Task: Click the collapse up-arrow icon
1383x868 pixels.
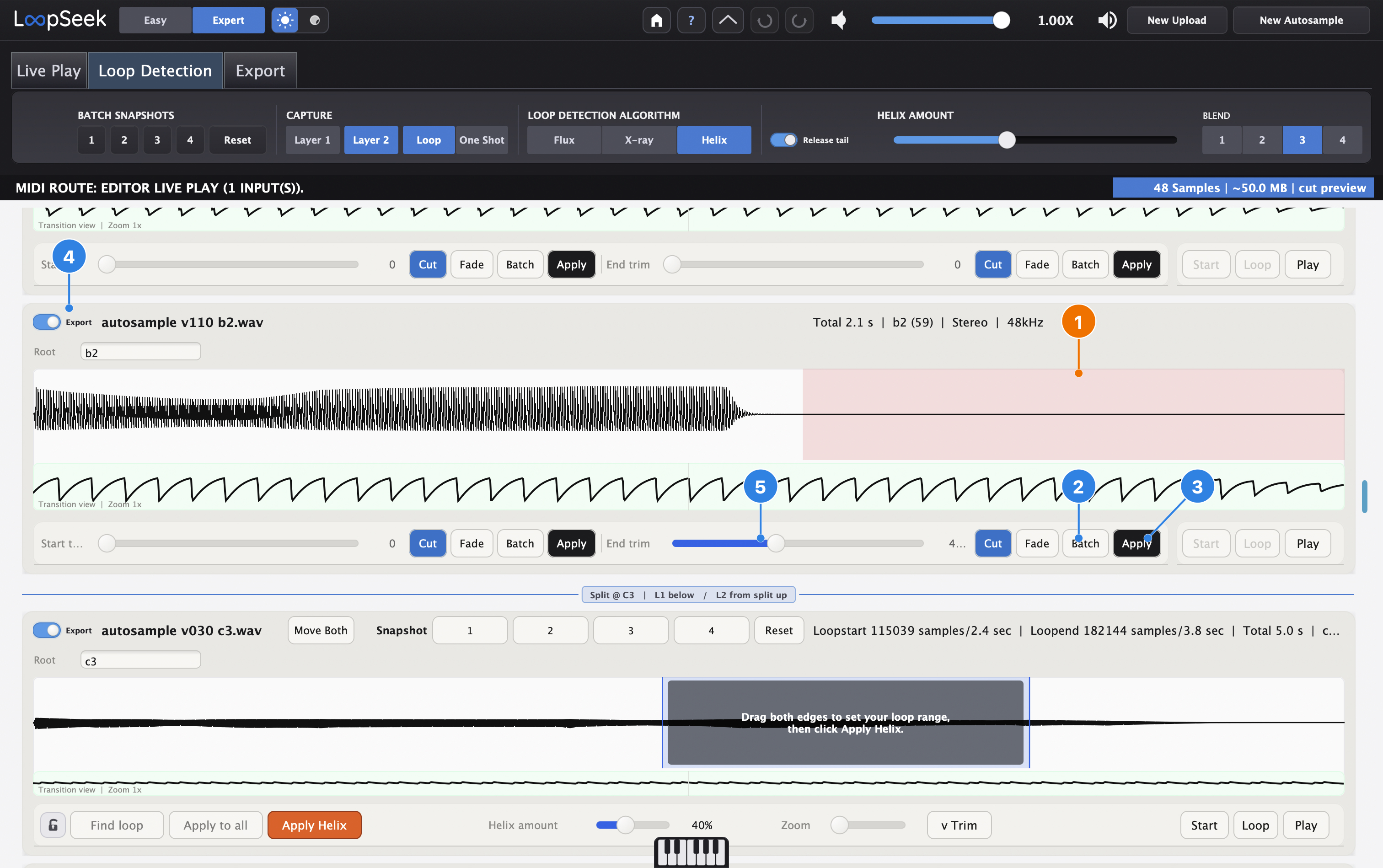Action: (x=727, y=20)
